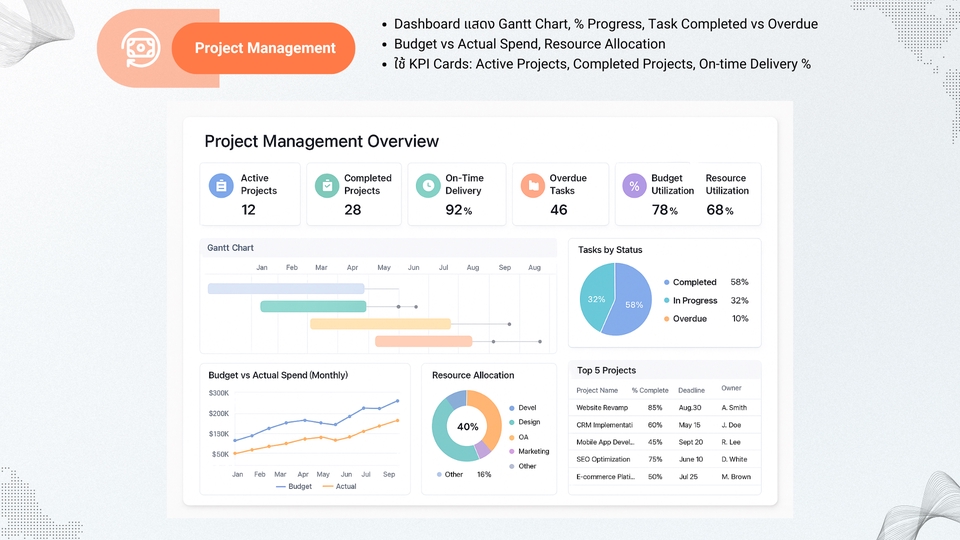Click the On-Time Delivery clock icon

(428, 186)
